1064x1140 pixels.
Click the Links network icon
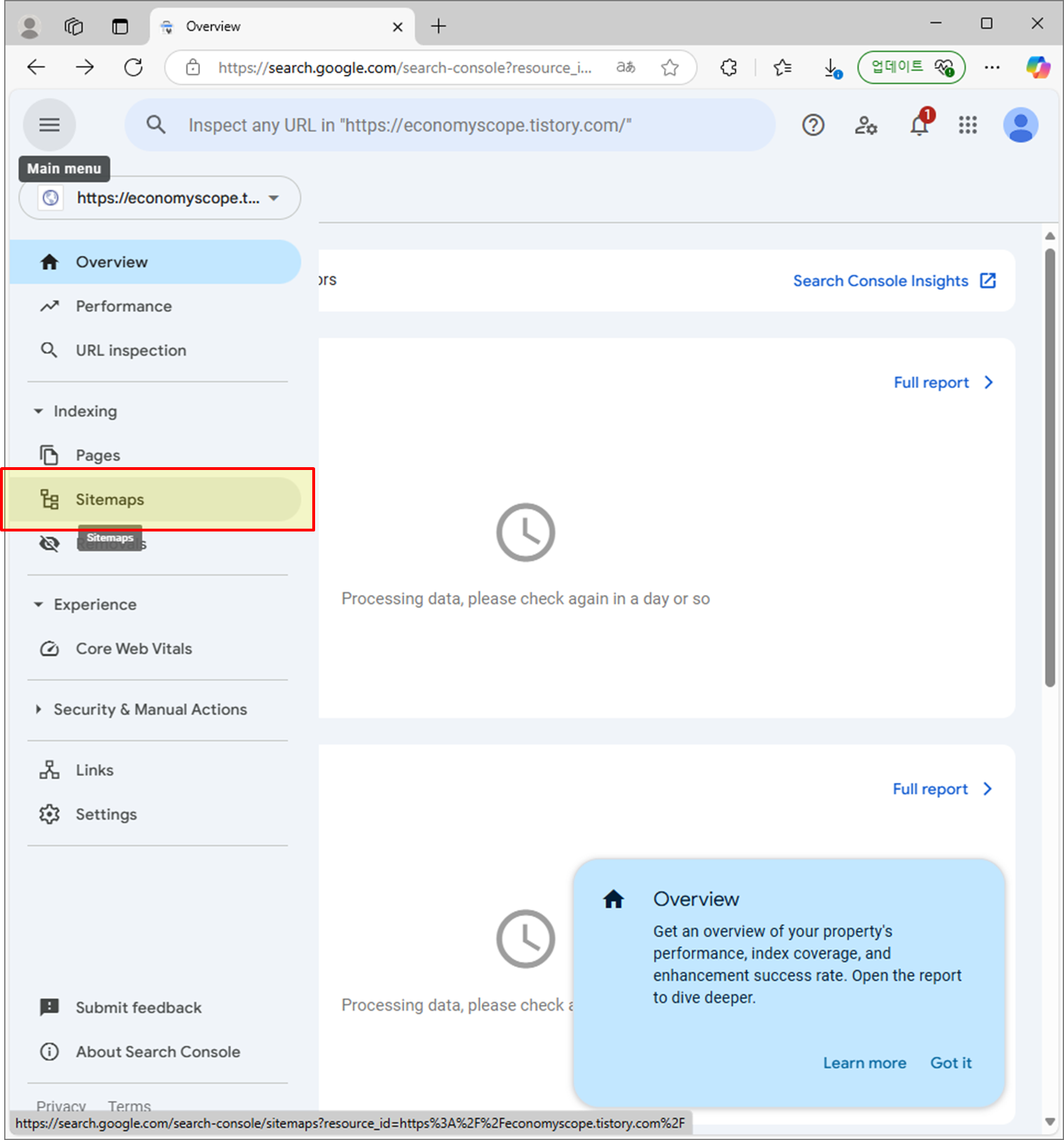tap(49, 770)
